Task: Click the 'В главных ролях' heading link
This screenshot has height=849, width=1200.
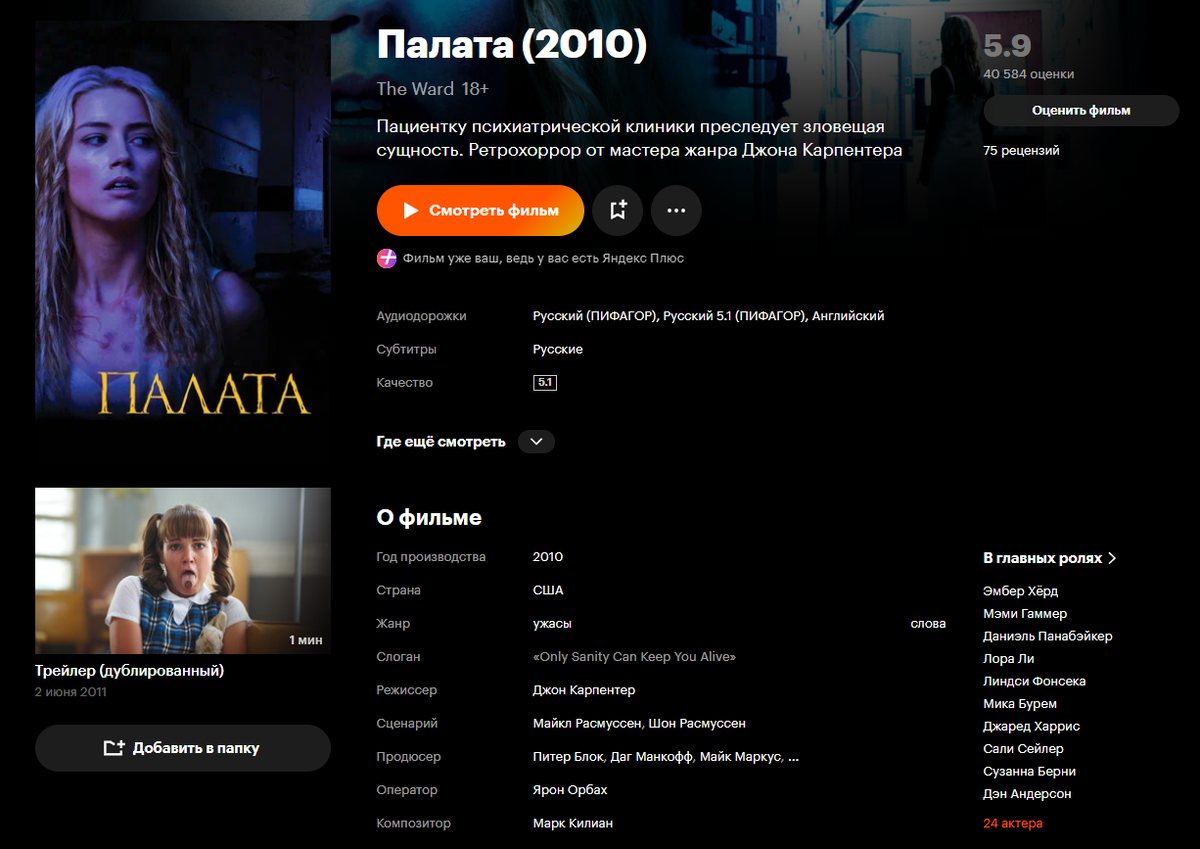Action: [1043, 558]
